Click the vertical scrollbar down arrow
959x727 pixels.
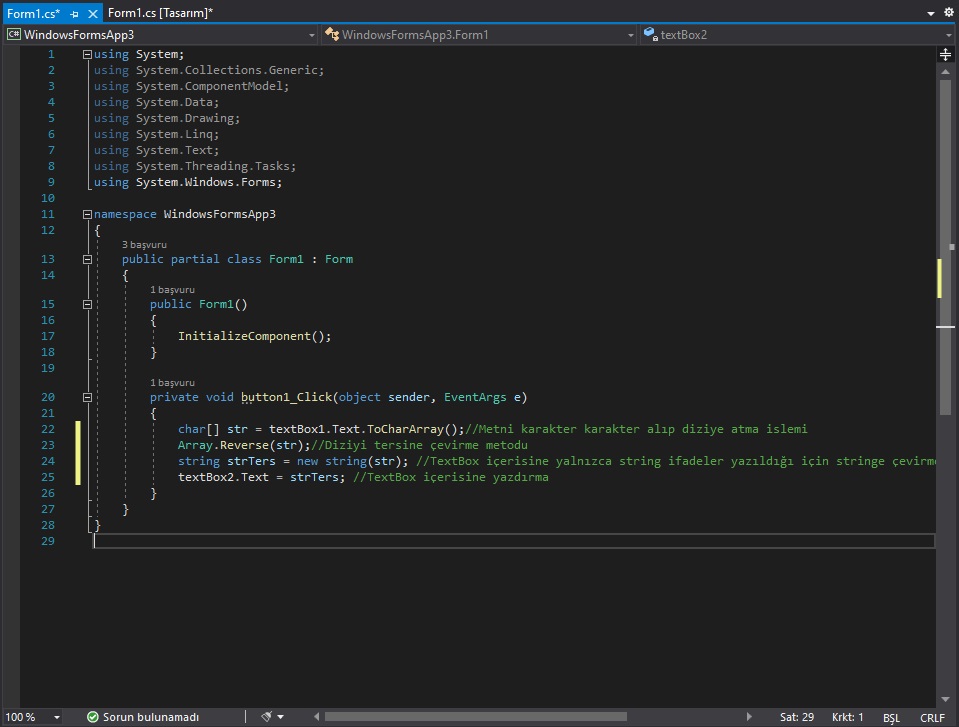point(946,699)
